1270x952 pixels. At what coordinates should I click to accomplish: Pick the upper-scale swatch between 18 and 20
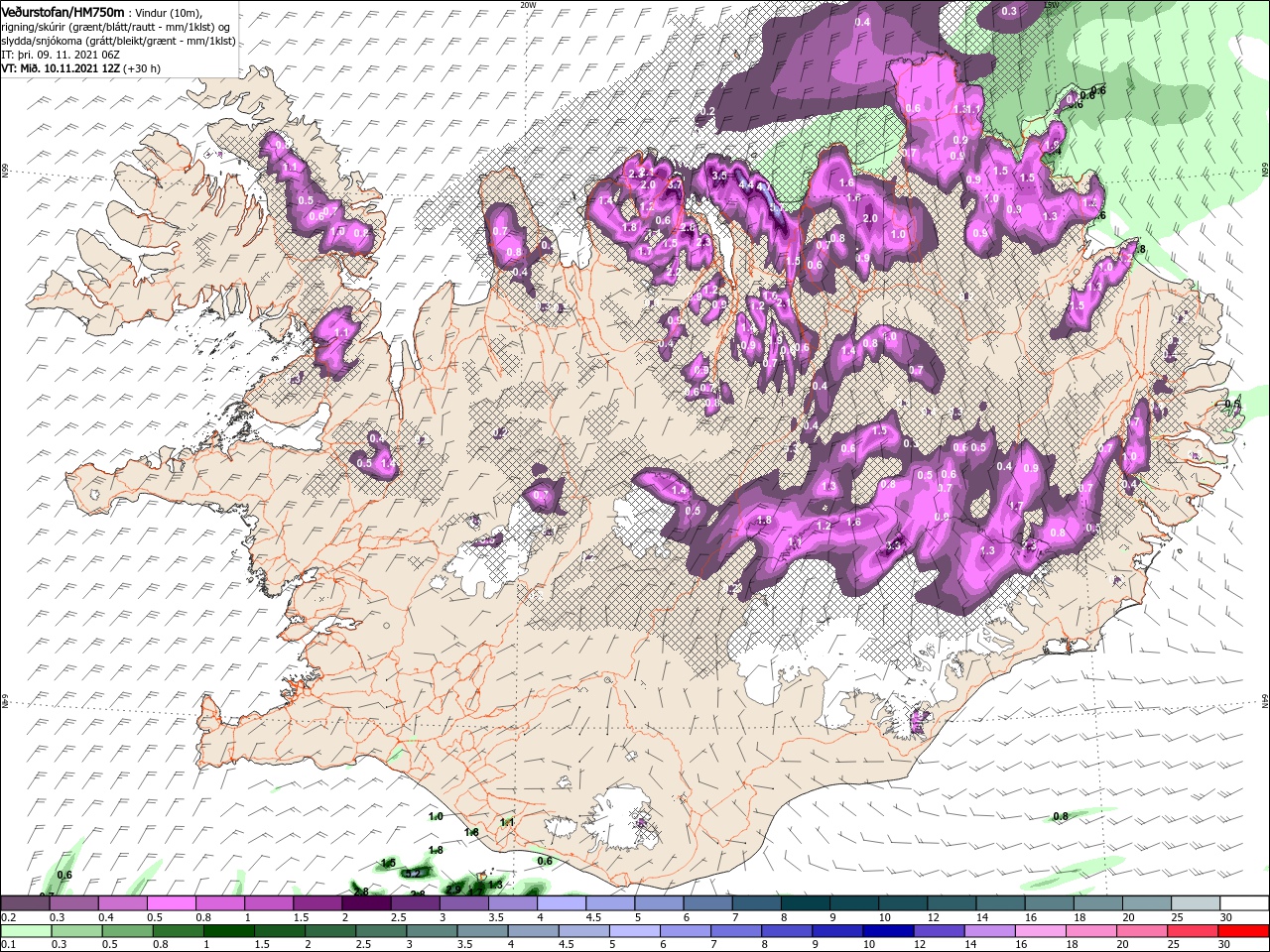click(1096, 903)
